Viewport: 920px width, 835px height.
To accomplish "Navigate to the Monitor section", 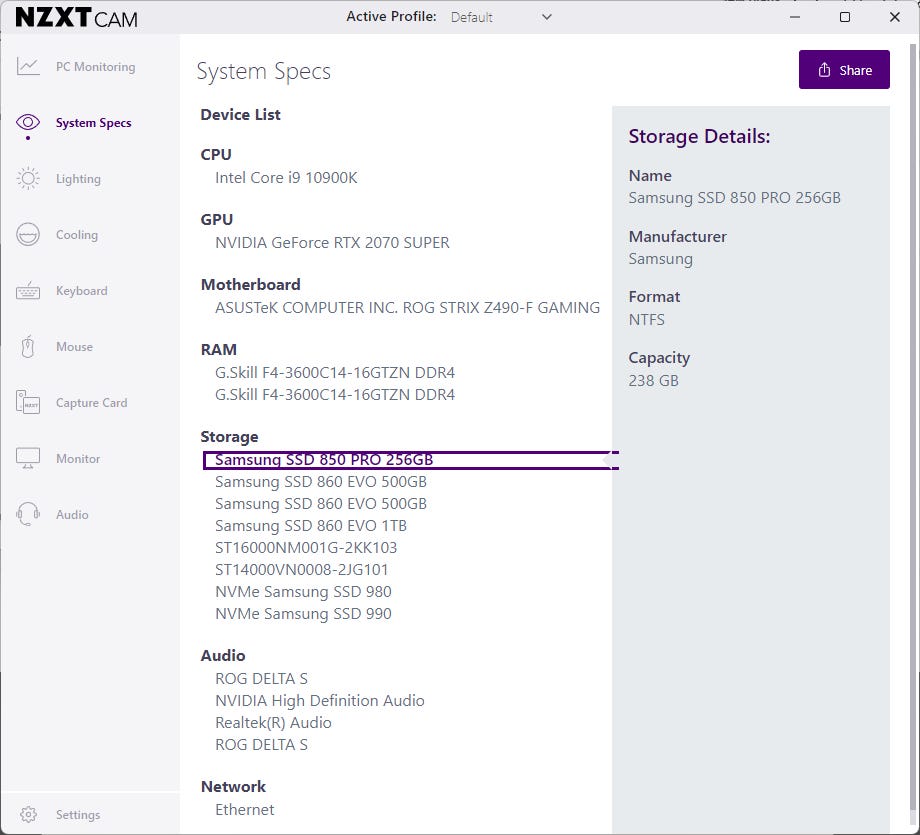I will tap(78, 459).
